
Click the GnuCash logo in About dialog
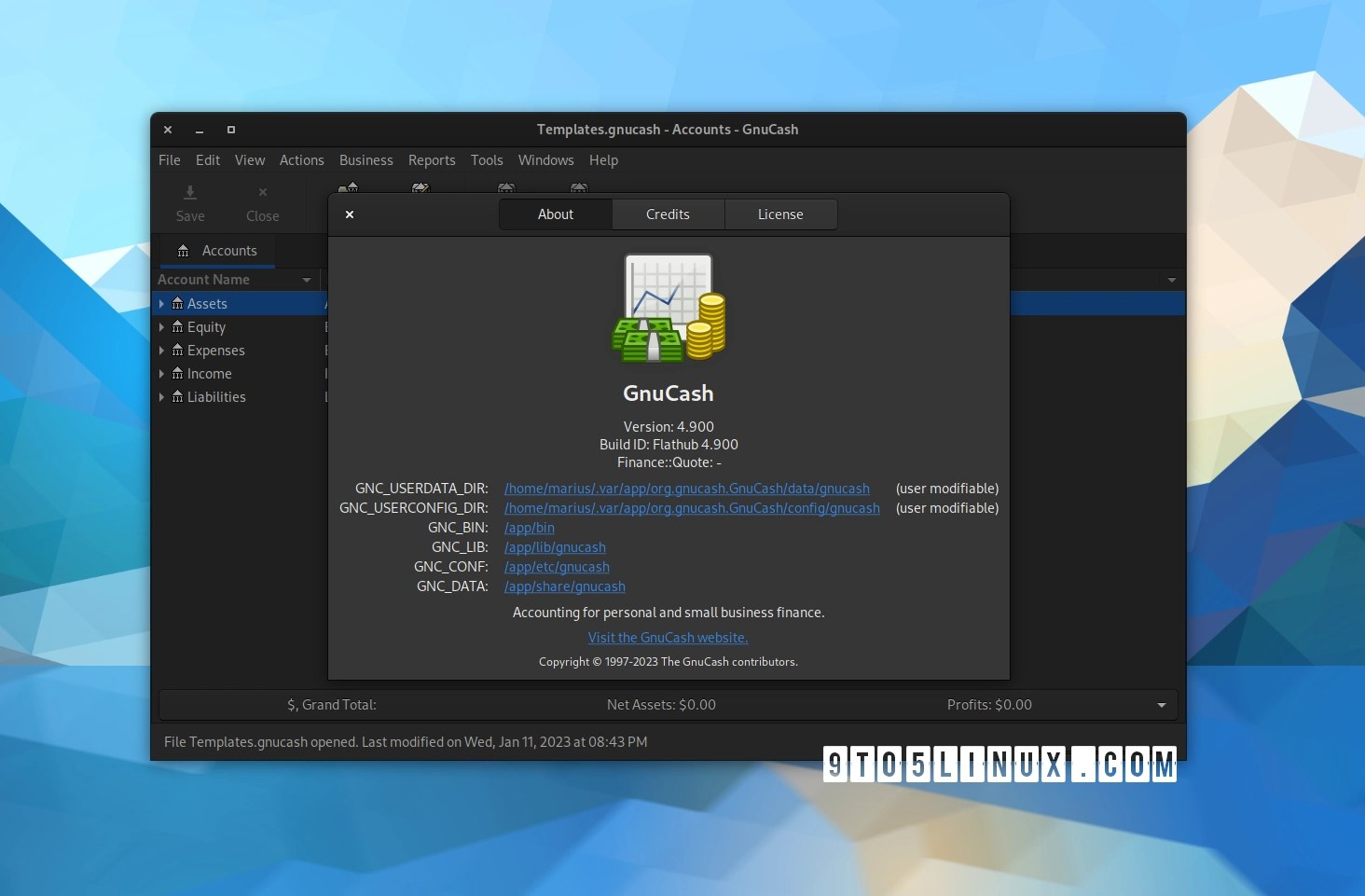click(x=669, y=309)
